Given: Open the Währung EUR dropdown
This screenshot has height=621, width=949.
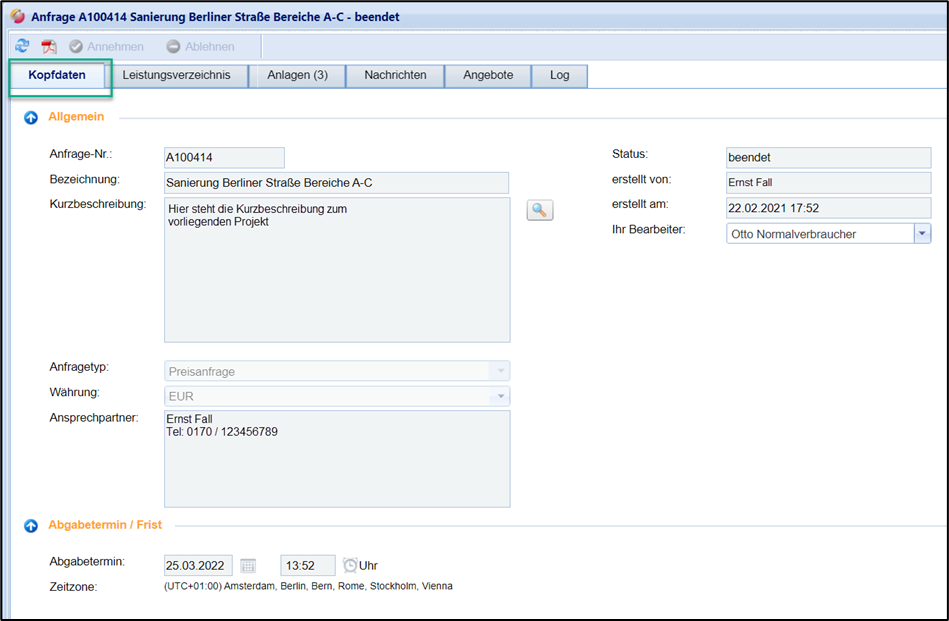Looking at the screenshot, I should tap(337, 396).
